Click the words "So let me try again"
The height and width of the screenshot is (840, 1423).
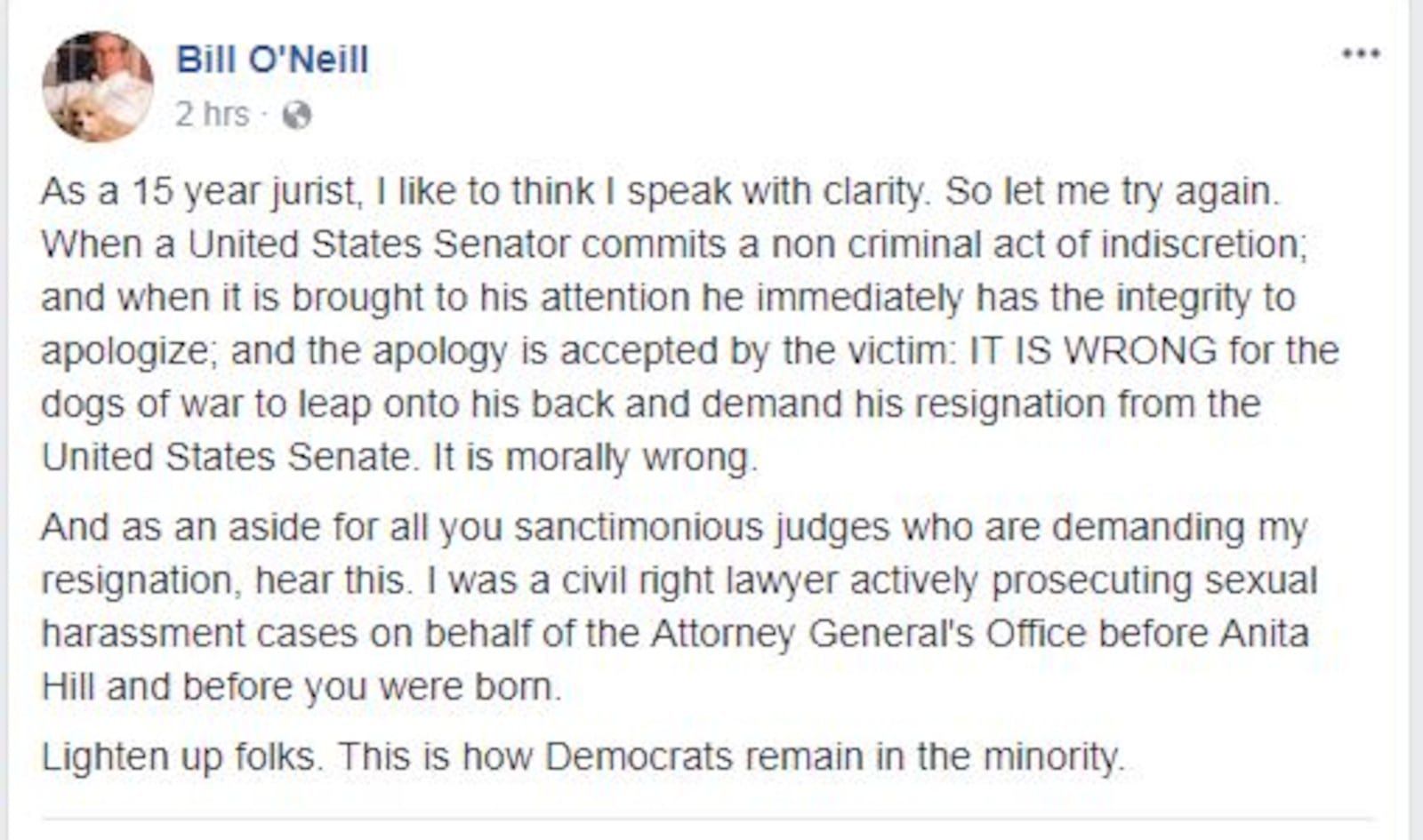click(1110, 192)
